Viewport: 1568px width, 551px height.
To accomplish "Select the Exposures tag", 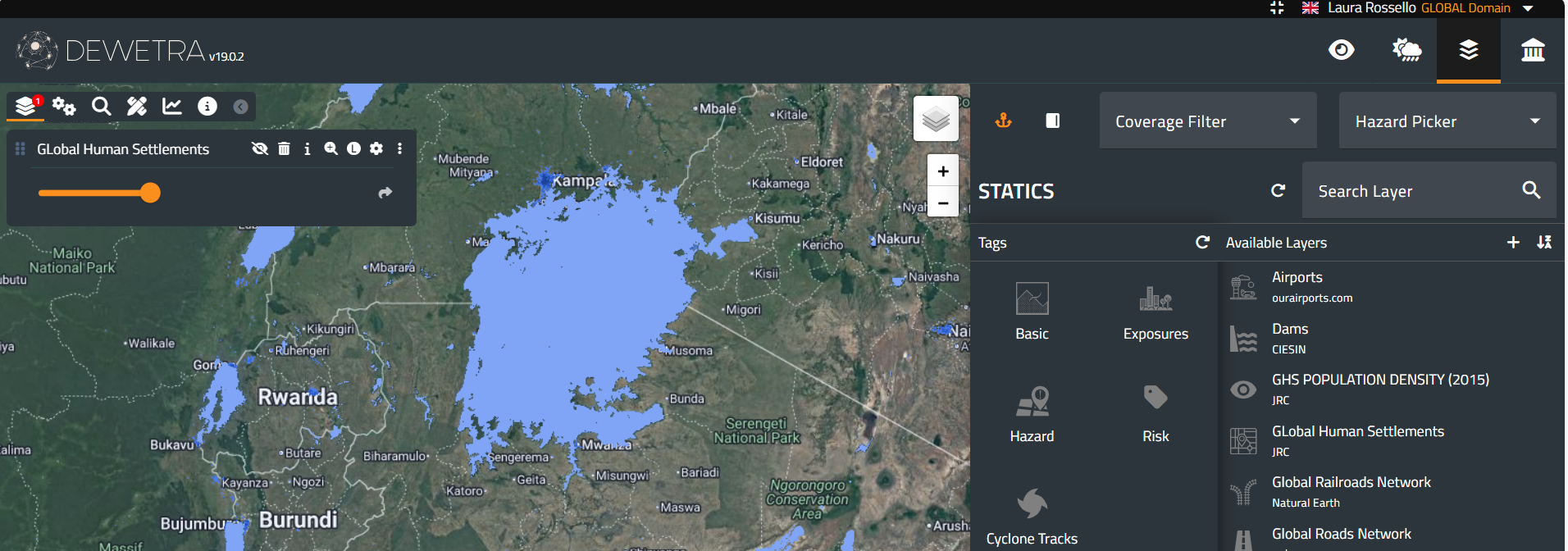I will point(1155,312).
